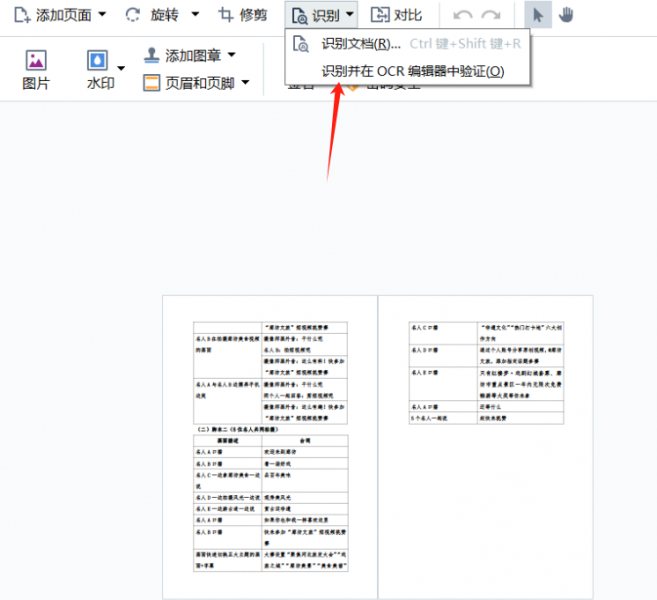Collapse the 识别 dropdown arrow
The image size is (657, 600).
coord(349,14)
